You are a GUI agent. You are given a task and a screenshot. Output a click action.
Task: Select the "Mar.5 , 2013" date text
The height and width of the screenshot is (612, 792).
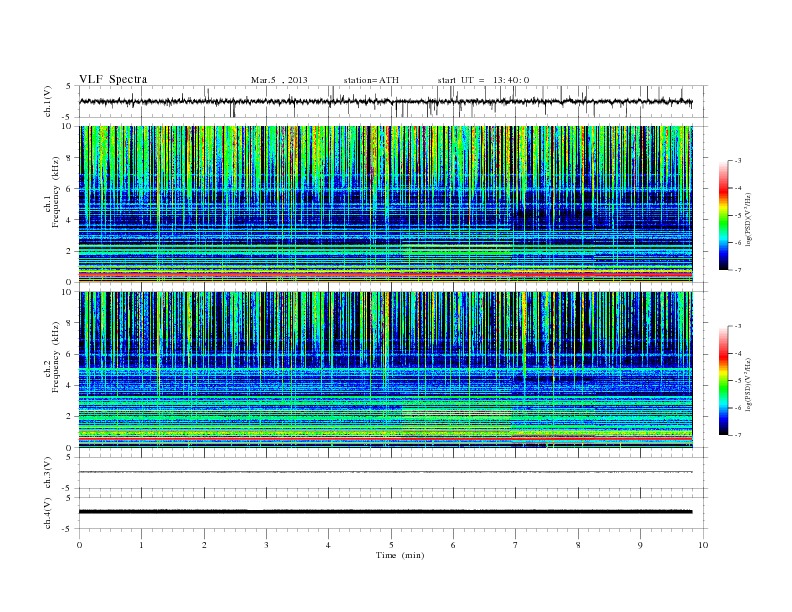pos(279,80)
